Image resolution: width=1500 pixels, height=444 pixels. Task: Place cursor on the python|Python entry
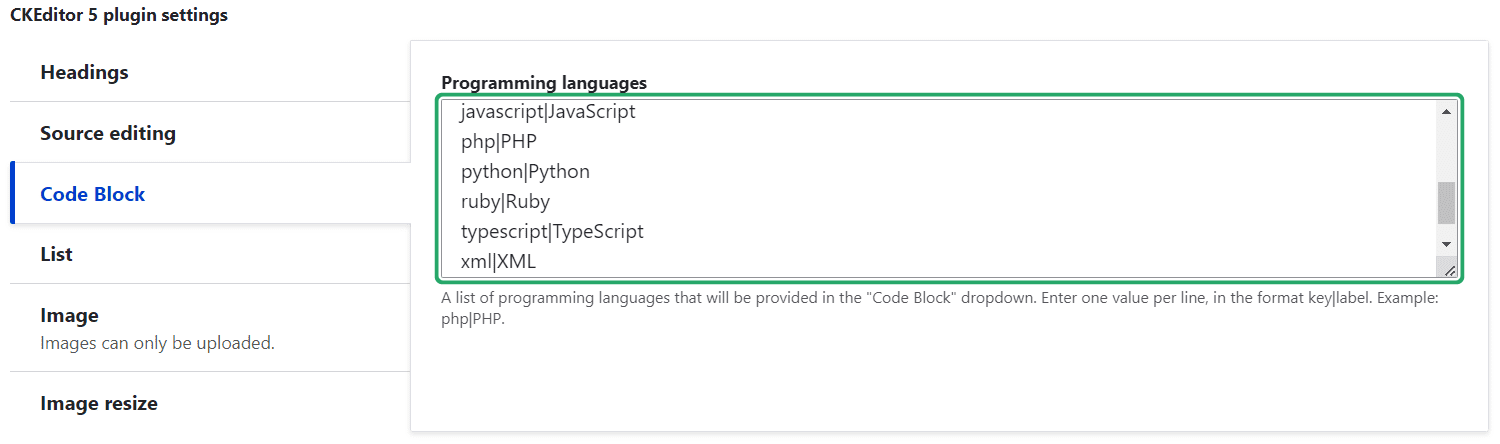tap(525, 172)
